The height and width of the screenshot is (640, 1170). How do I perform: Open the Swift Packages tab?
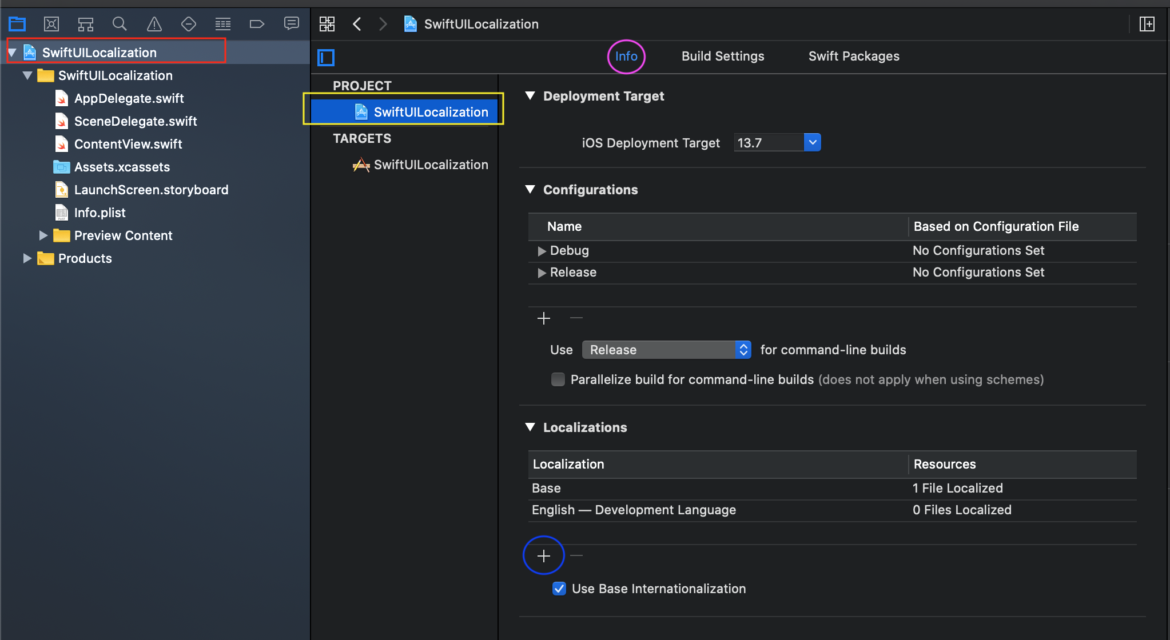click(853, 56)
